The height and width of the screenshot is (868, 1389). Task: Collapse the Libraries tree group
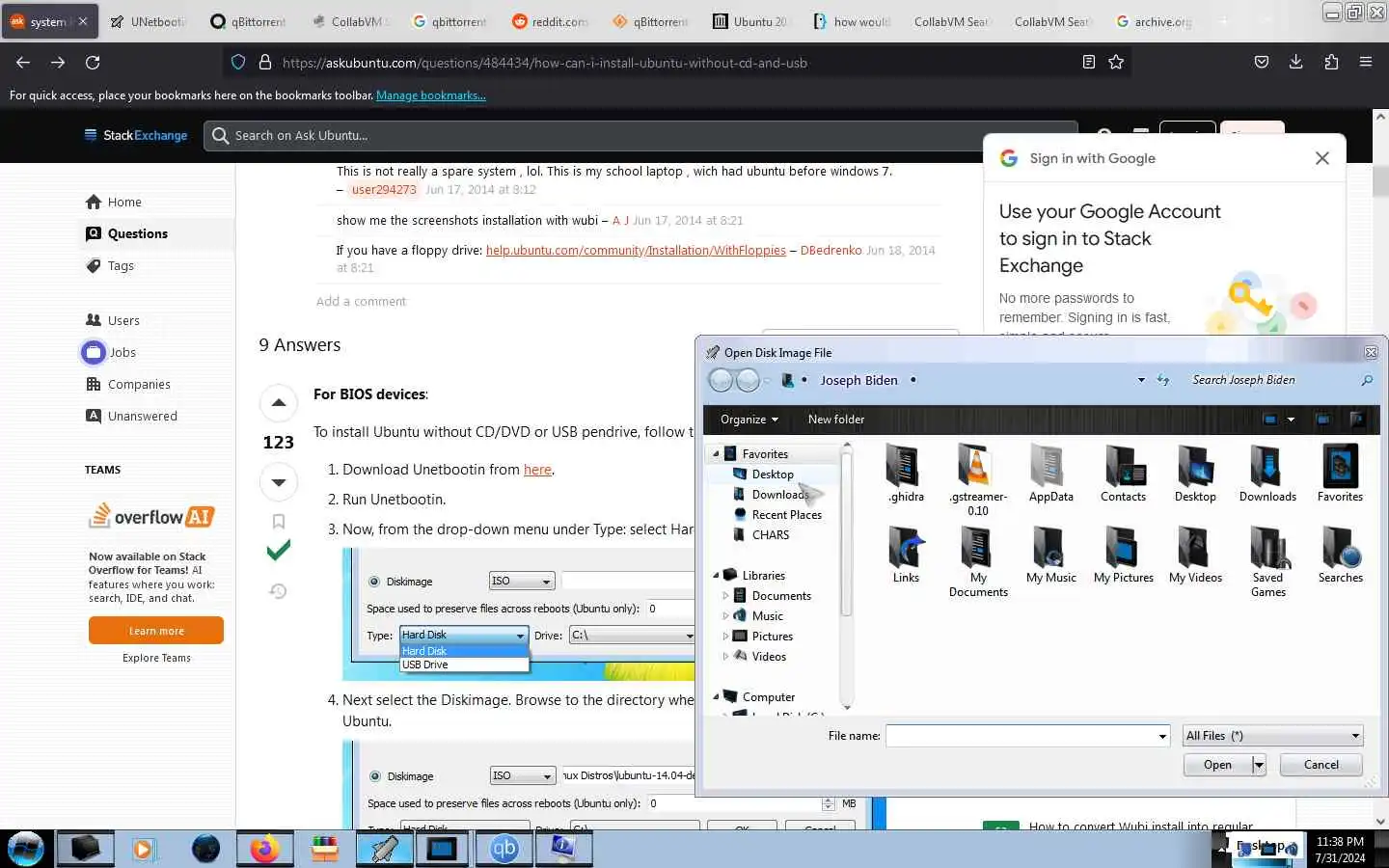(716, 575)
